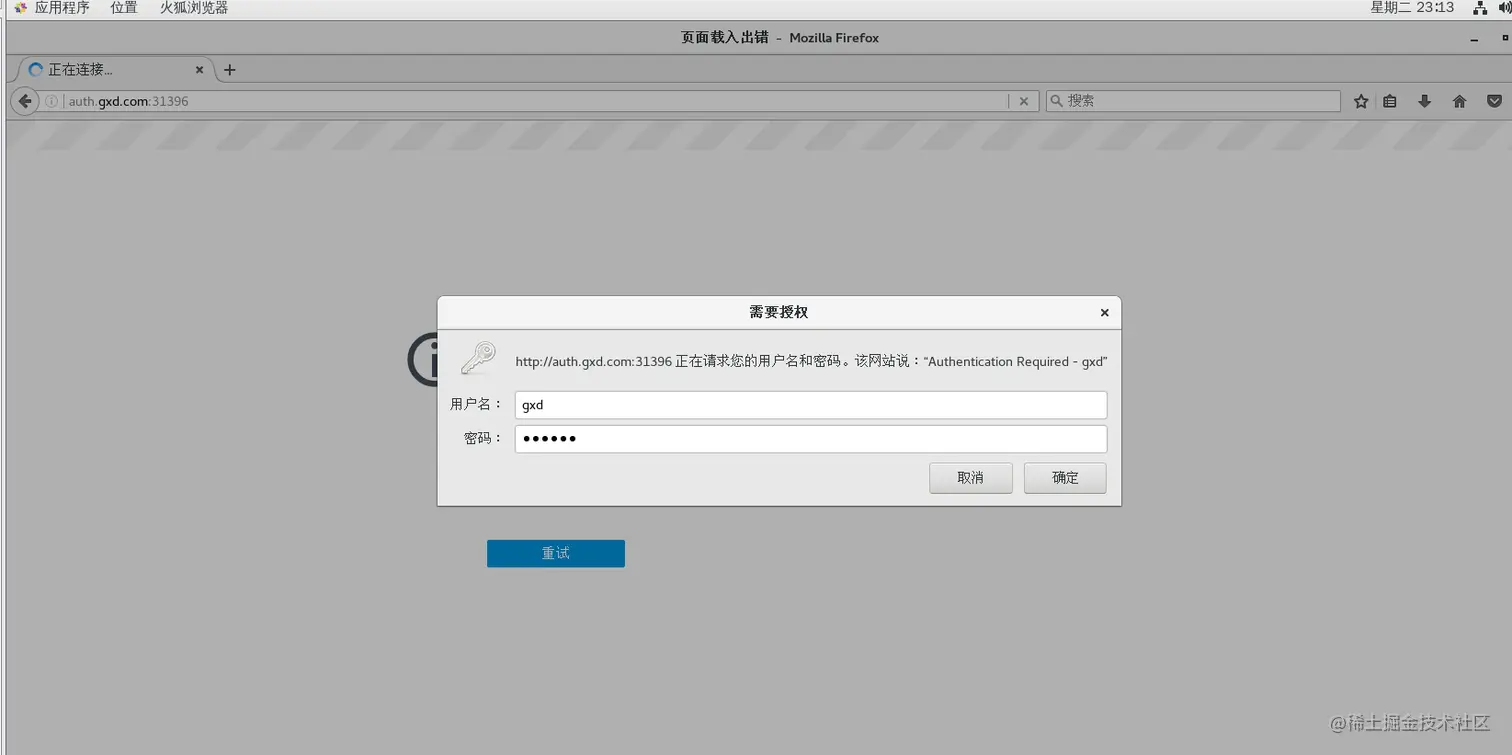Screen dimensions: 1512x755
Task: Click the network status tray icon
Action: pyautogui.click(x=1480, y=8)
